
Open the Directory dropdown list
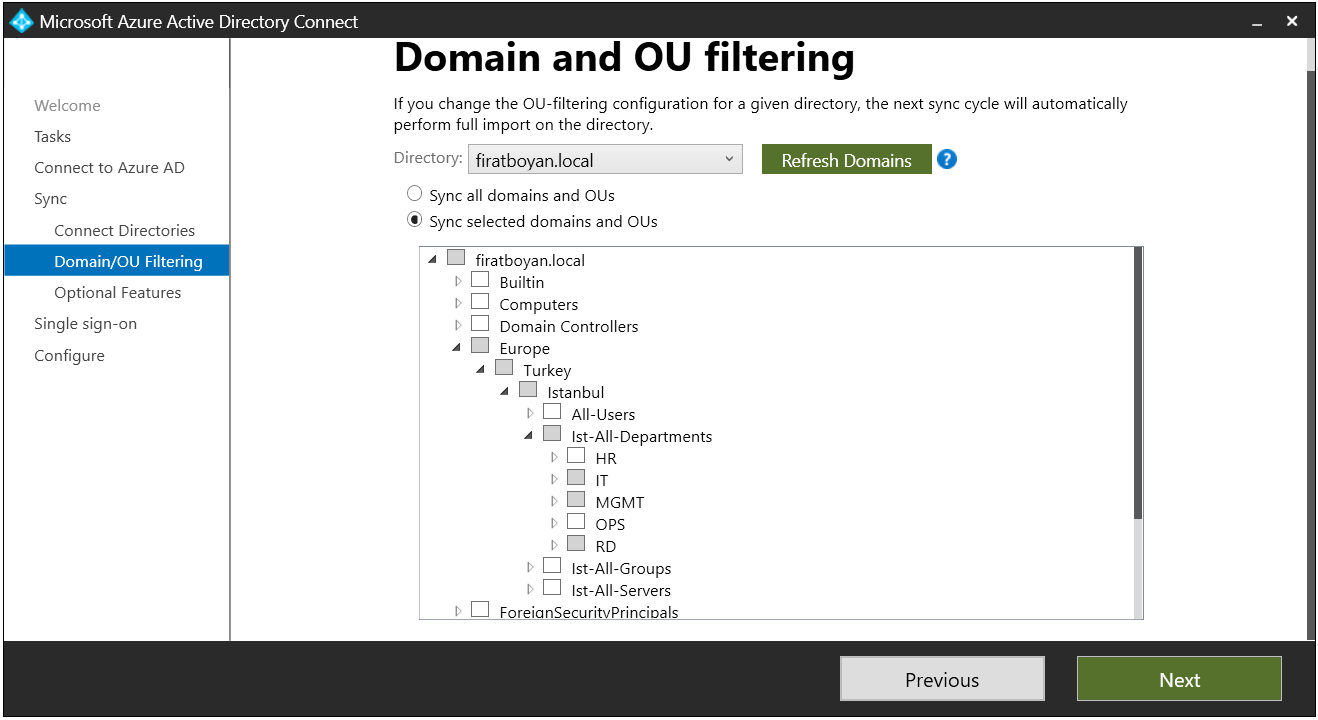pyautogui.click(x=605, y=160)
